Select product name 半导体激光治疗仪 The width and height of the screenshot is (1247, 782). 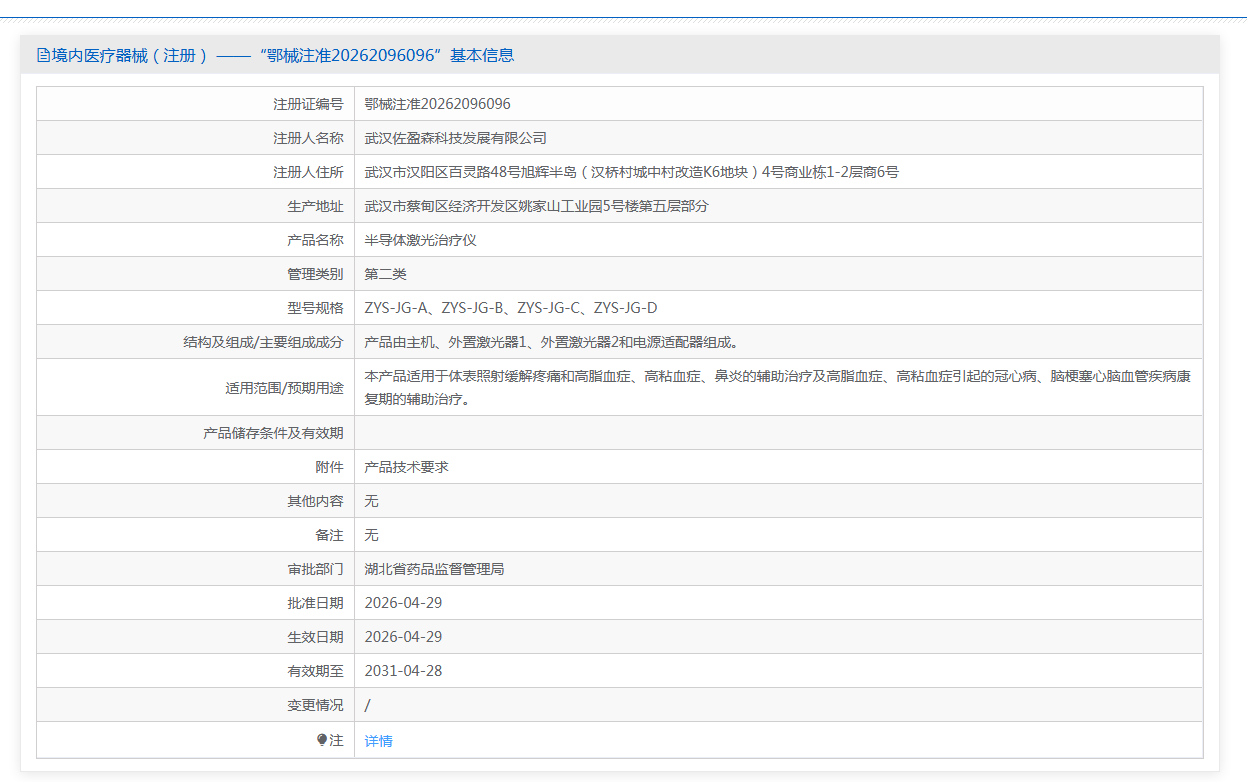(x=421, y=240)
